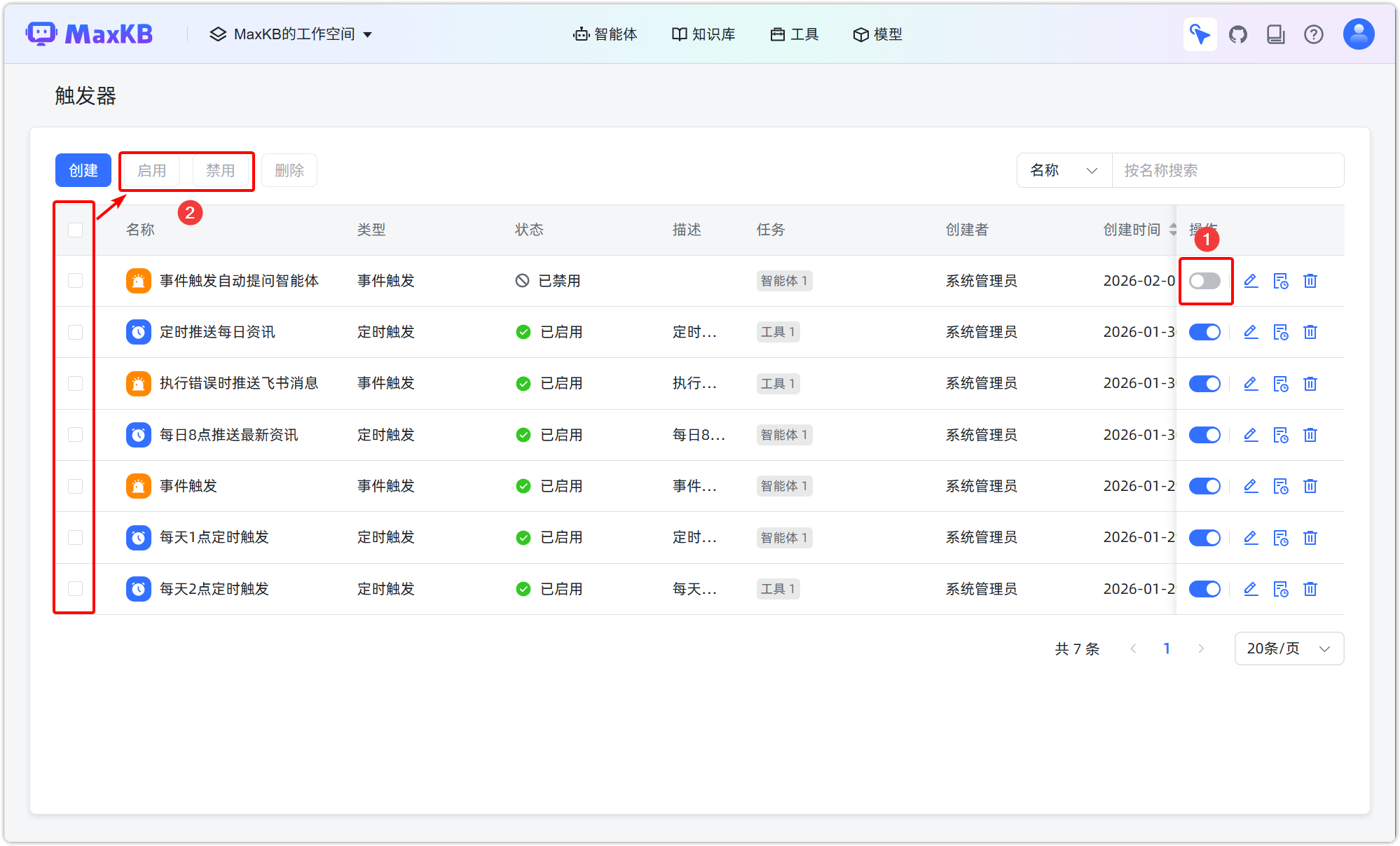
Task: Check the select-all checkbox in the header
Action: coord(74,229)
